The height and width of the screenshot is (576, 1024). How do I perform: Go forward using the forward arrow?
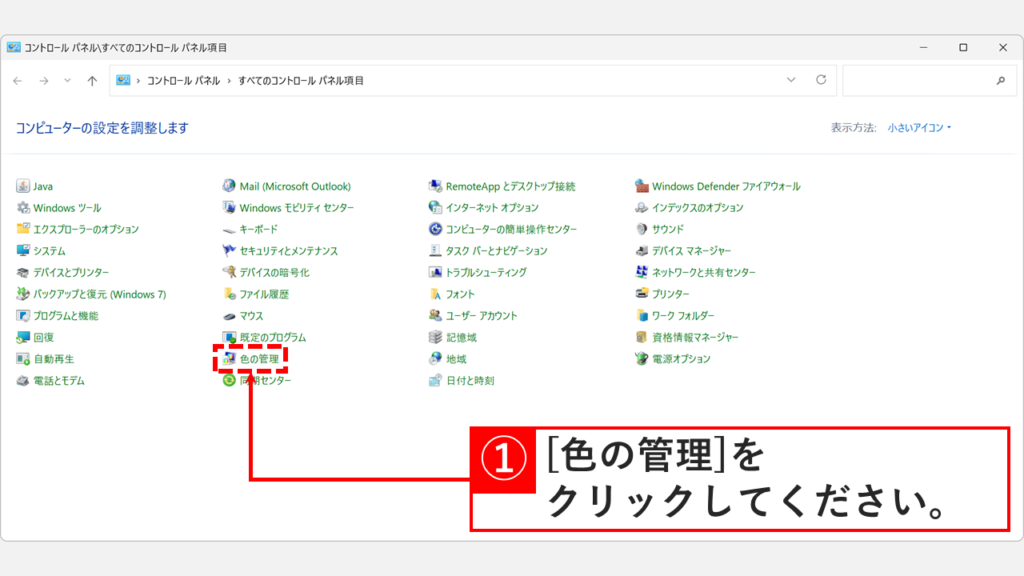click(x=44, y=81)
